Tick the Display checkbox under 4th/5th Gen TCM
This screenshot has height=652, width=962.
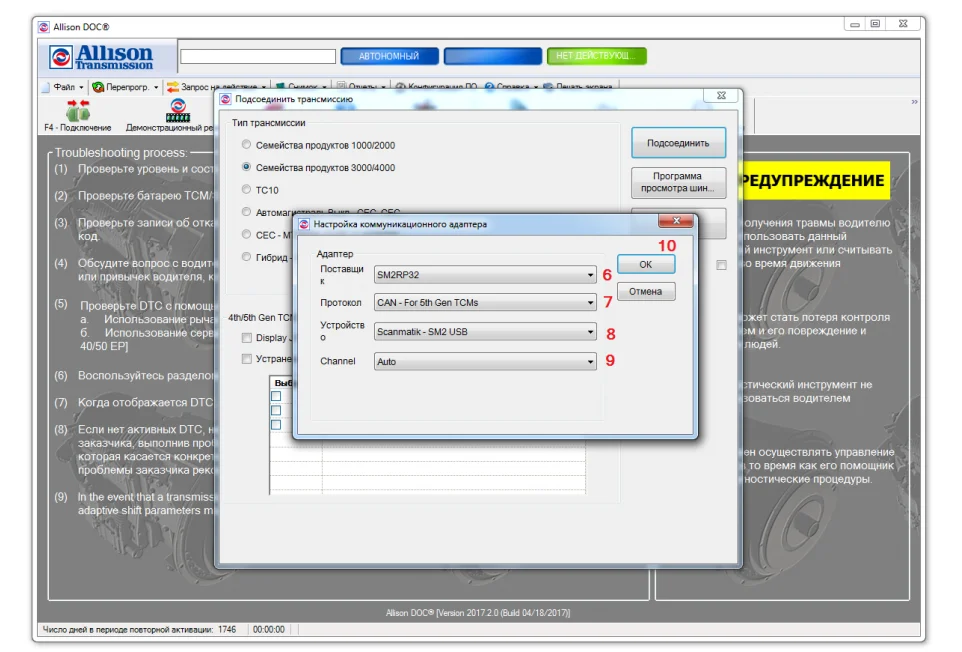pyautogui.click(x=247, y=338)
